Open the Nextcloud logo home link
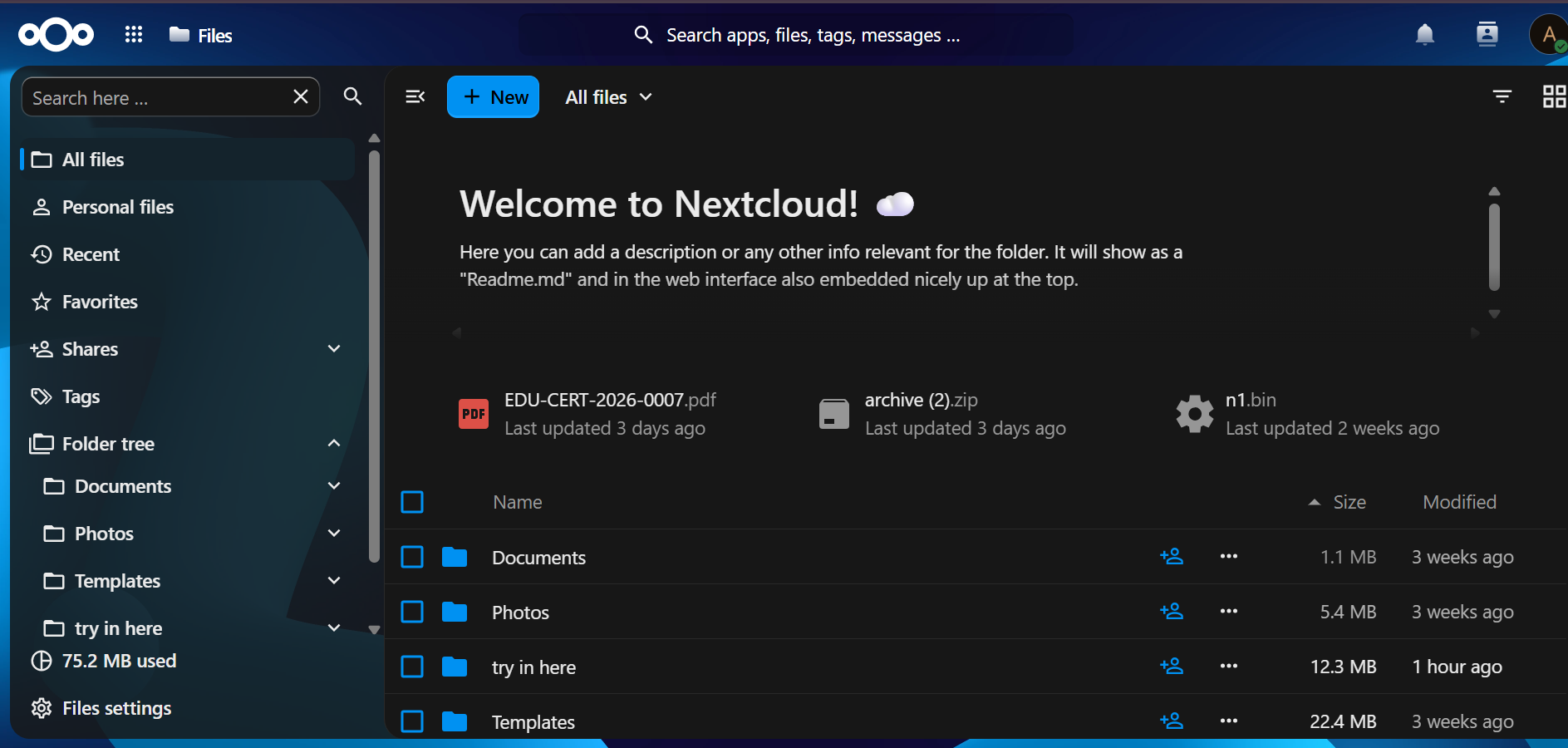This screenshot has width=1568, height=748. click(x=56, y=35)
